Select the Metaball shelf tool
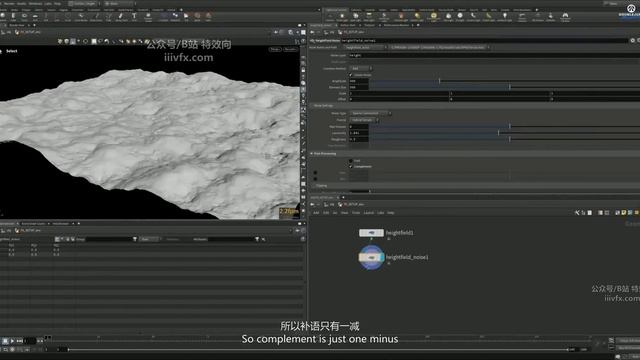The height and width of the screenshot is (360, 640). click(x=175, y=16)
